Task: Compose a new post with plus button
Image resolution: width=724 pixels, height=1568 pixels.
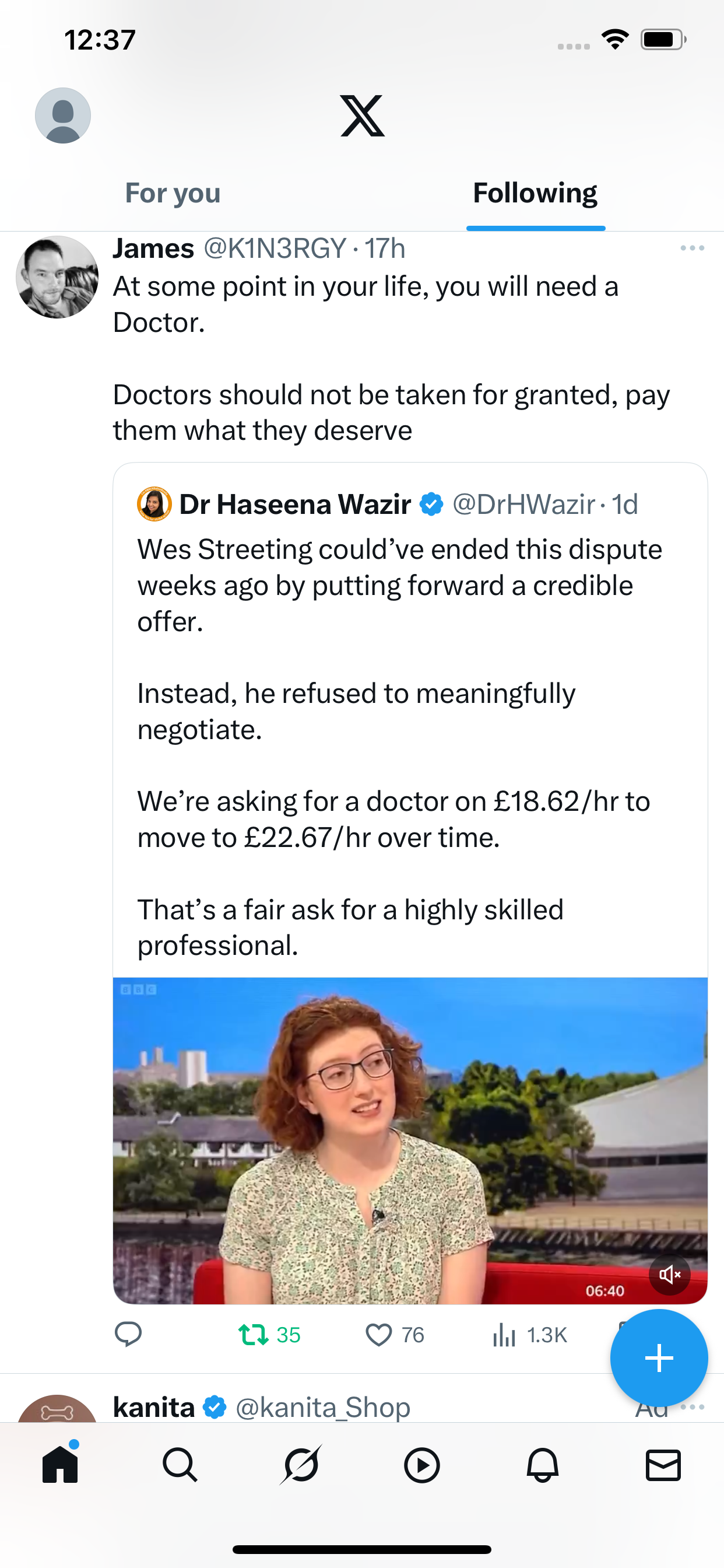Action: coord(658,1358)
